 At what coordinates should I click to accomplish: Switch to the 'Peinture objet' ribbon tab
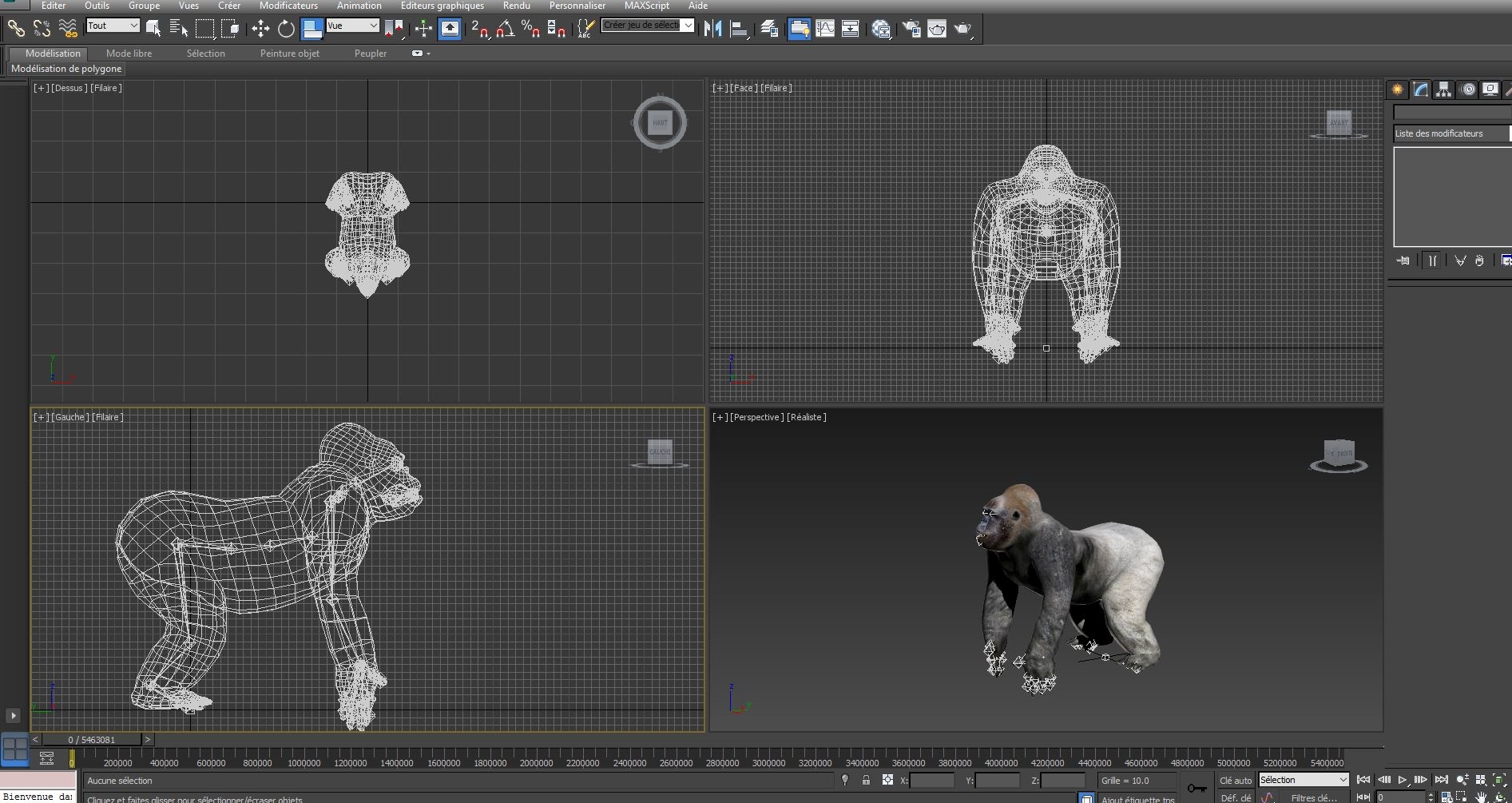click(290, 54)
